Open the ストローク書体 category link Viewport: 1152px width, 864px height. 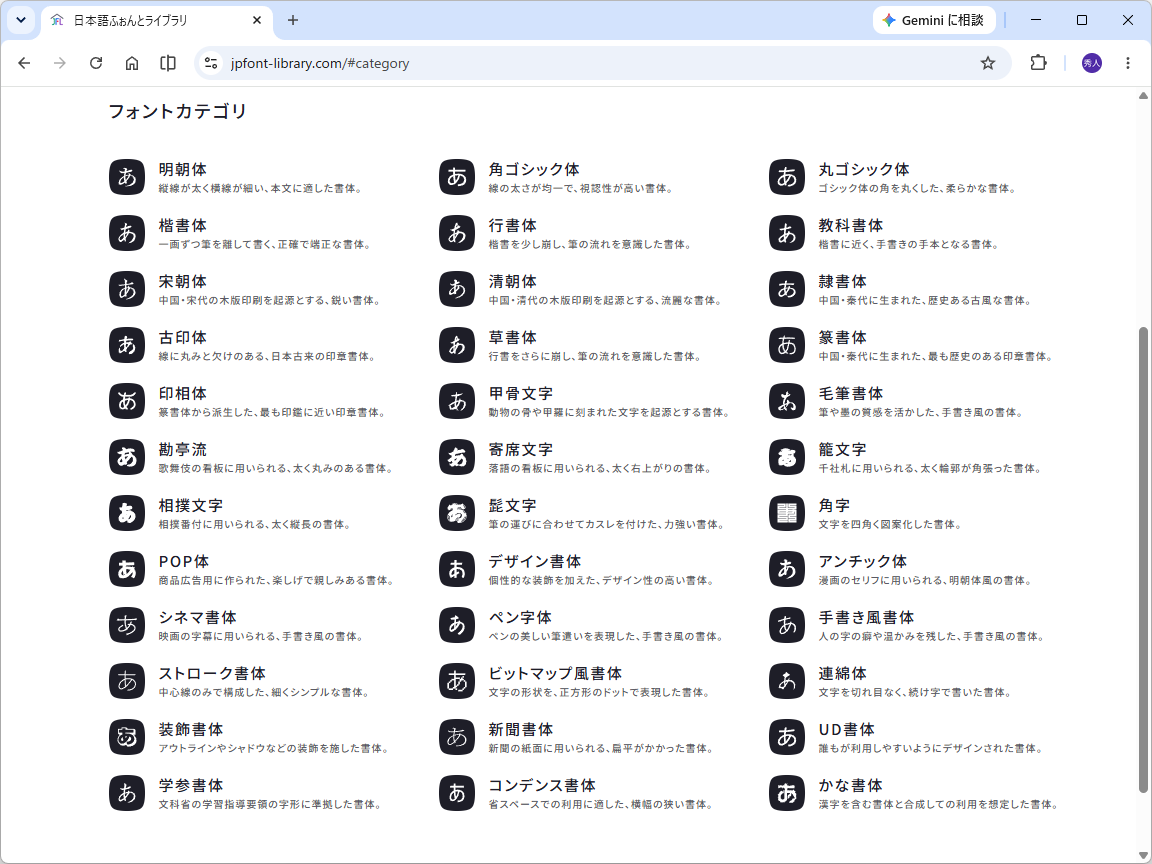pos(212,673)
